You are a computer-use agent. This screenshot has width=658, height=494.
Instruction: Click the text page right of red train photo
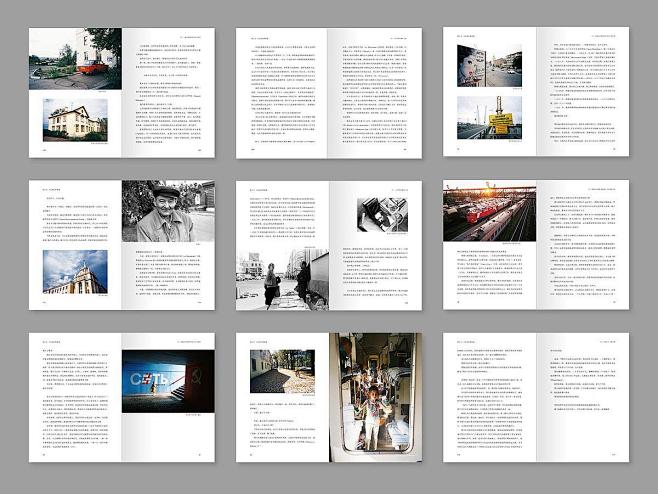(582, 245)
